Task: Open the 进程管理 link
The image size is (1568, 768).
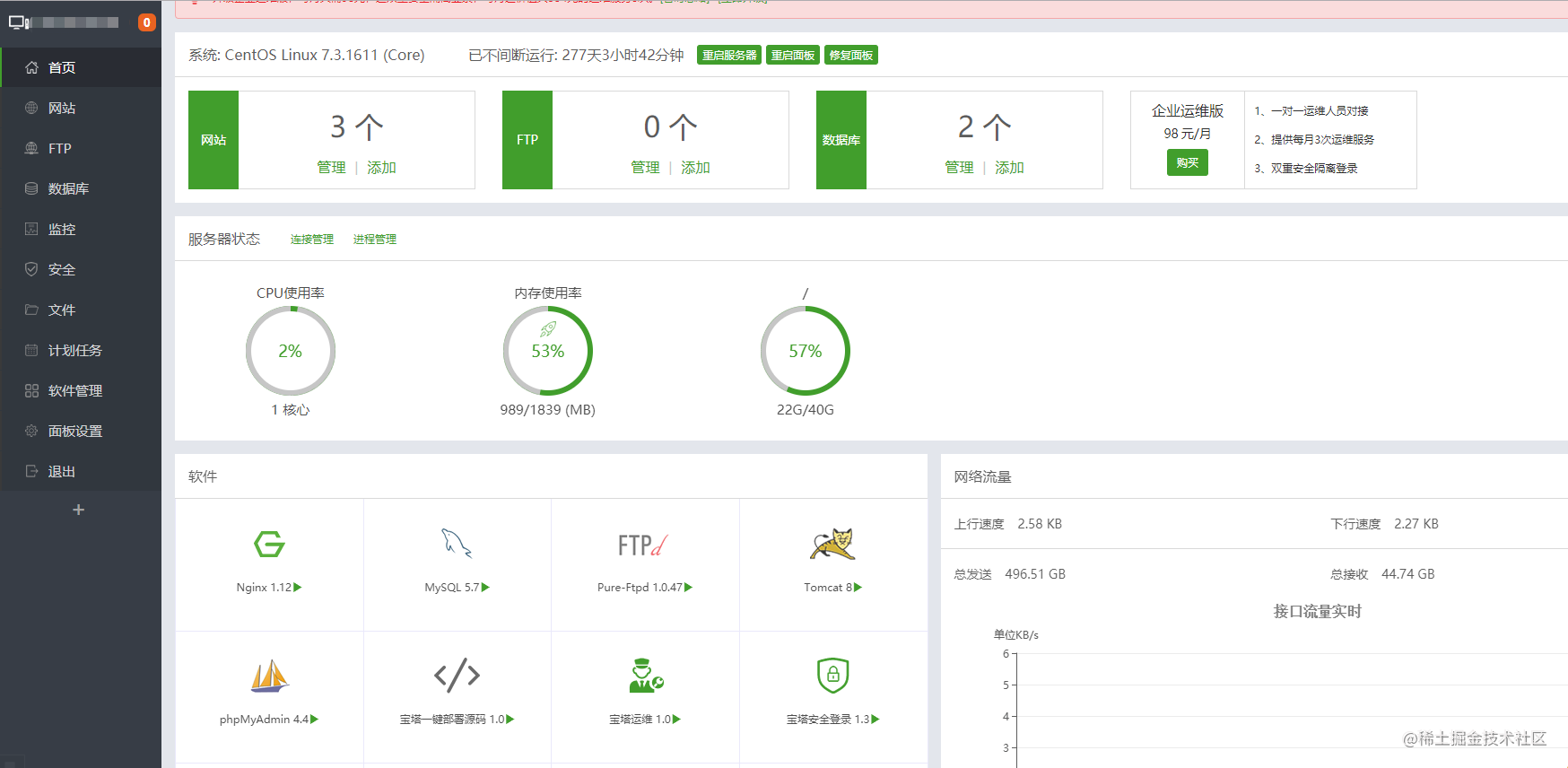Action: pos(375,240)
